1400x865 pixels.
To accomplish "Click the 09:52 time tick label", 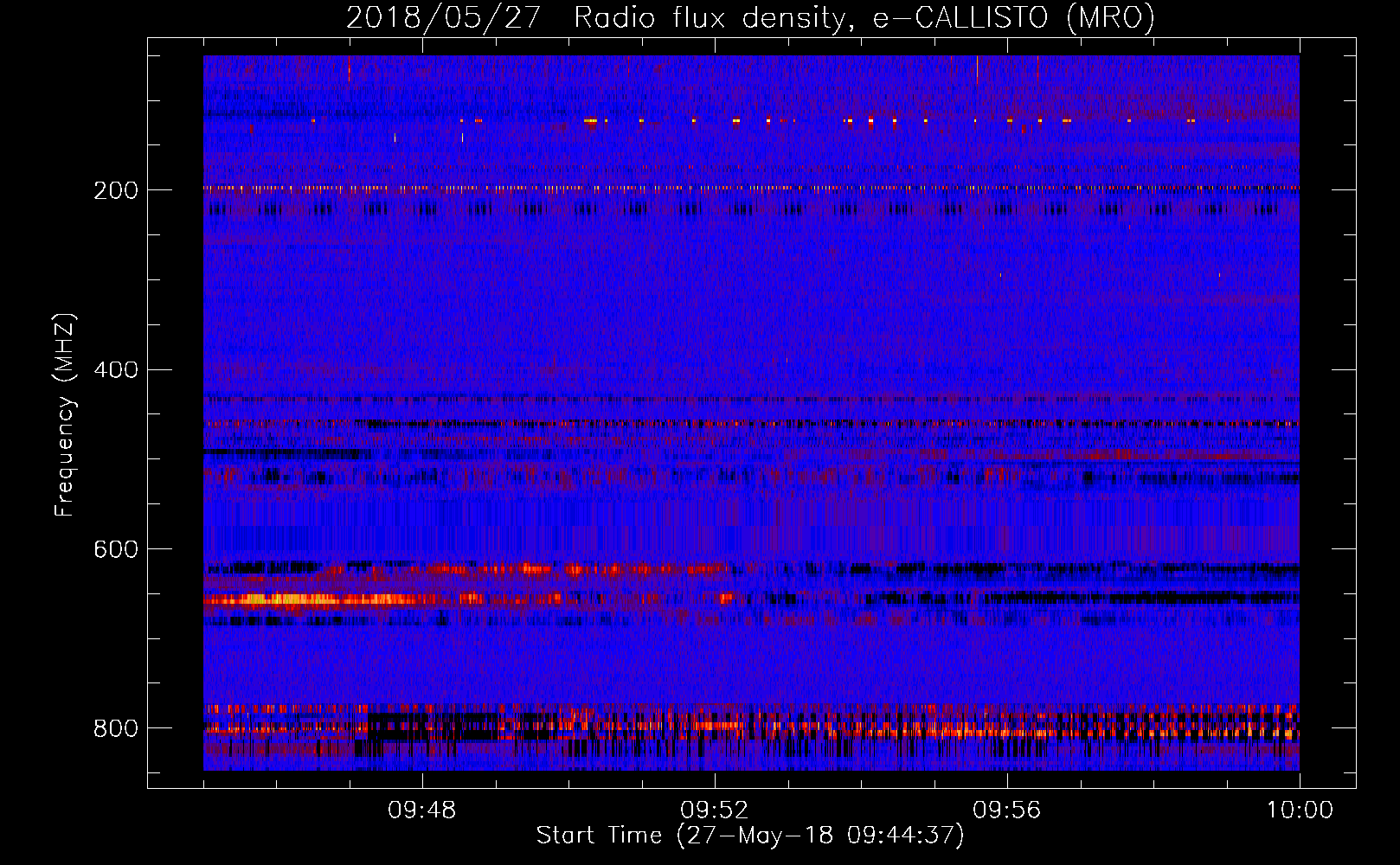I will [715, 811].
